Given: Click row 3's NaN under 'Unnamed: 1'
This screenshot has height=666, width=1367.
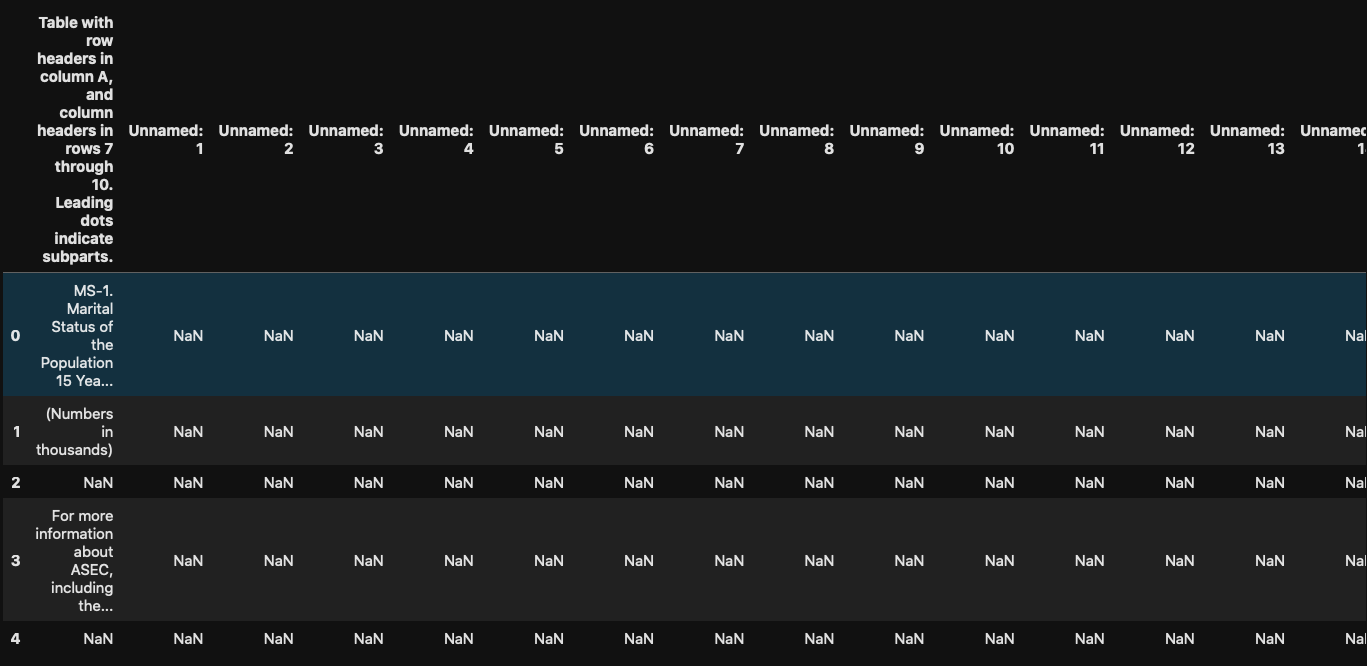Looking at the screenshot, I should click(x=188, y=561).
